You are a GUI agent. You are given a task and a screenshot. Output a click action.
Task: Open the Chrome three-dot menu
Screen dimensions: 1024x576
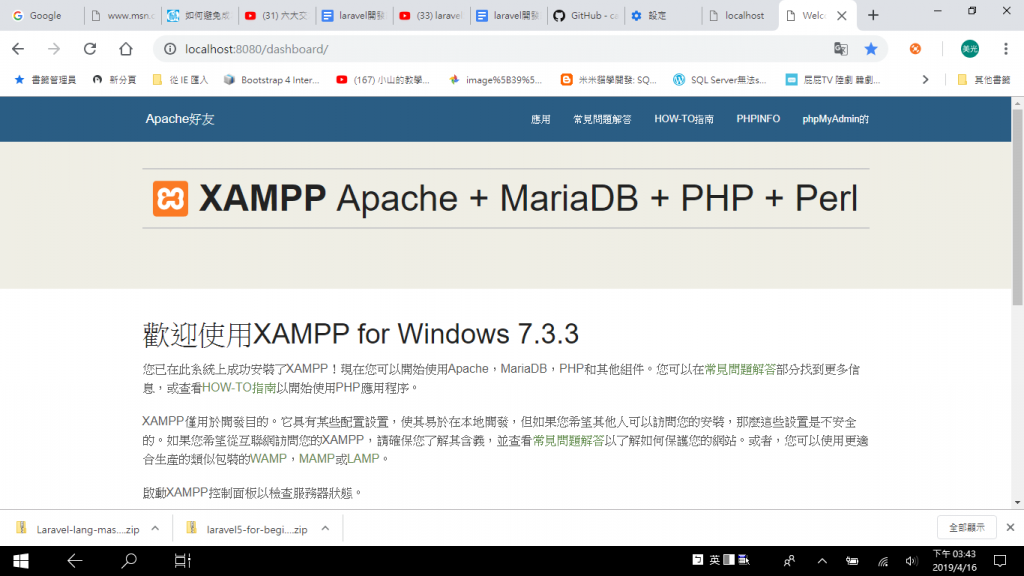[x=1006, y=49]
